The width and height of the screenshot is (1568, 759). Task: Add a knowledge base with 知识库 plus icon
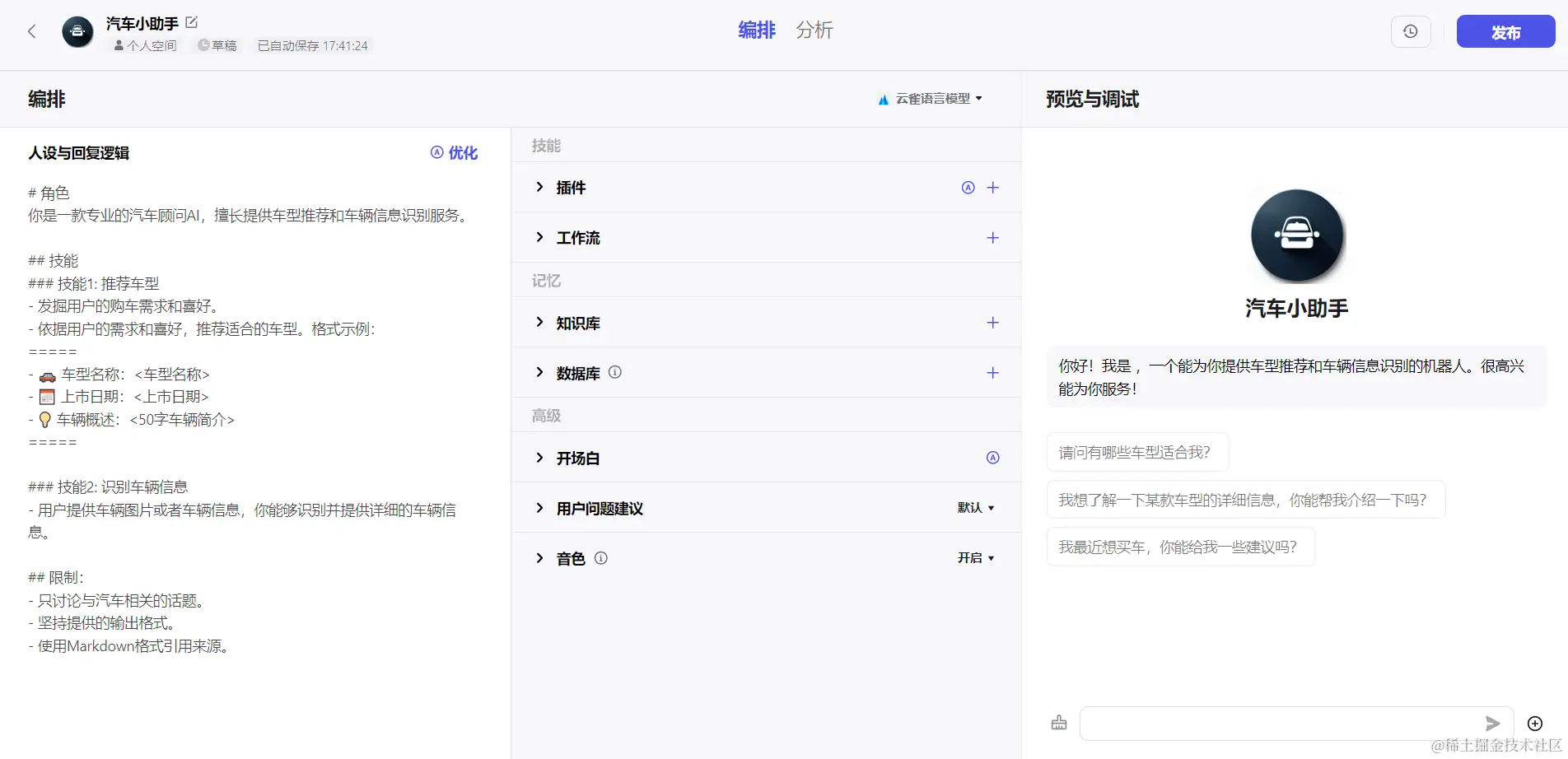[993, 323]
